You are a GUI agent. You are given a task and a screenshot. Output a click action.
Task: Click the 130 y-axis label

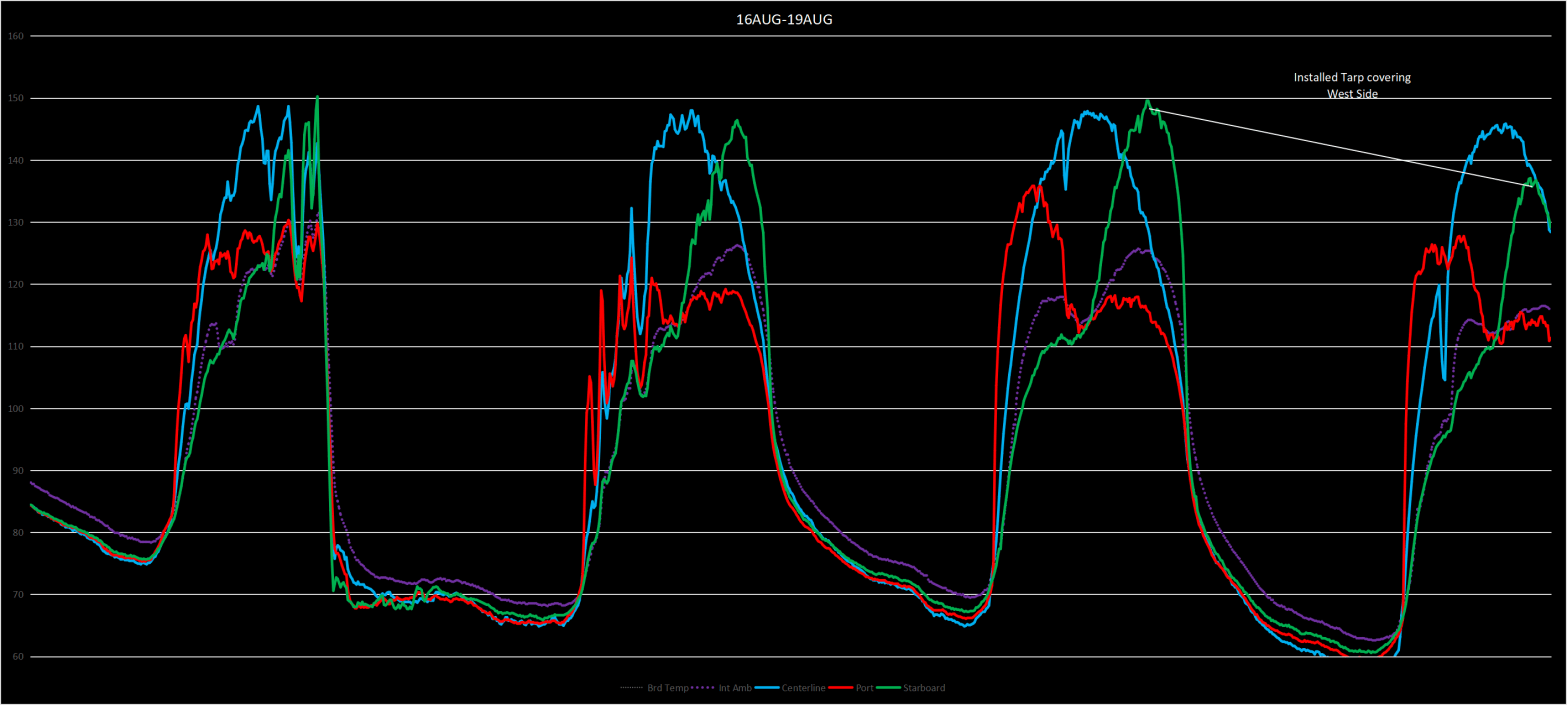(14, 222)
